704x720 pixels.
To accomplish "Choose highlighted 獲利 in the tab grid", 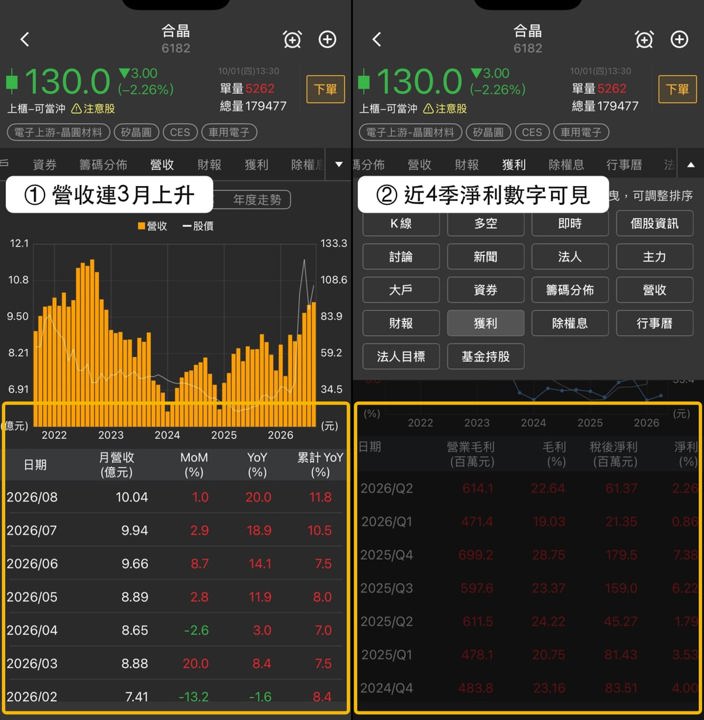I will click(485, 323).
